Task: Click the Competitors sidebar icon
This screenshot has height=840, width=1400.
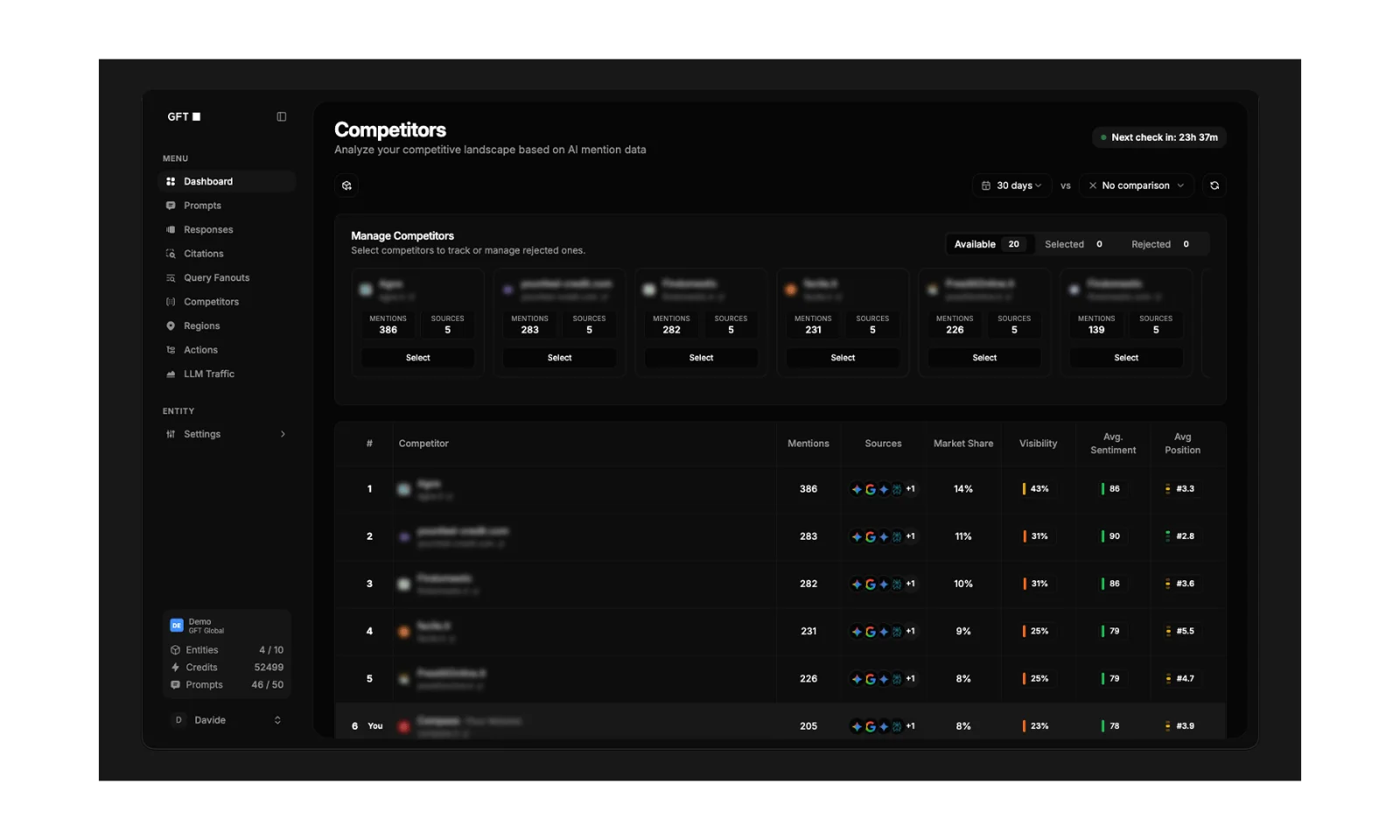Action: tap(171, 302)
